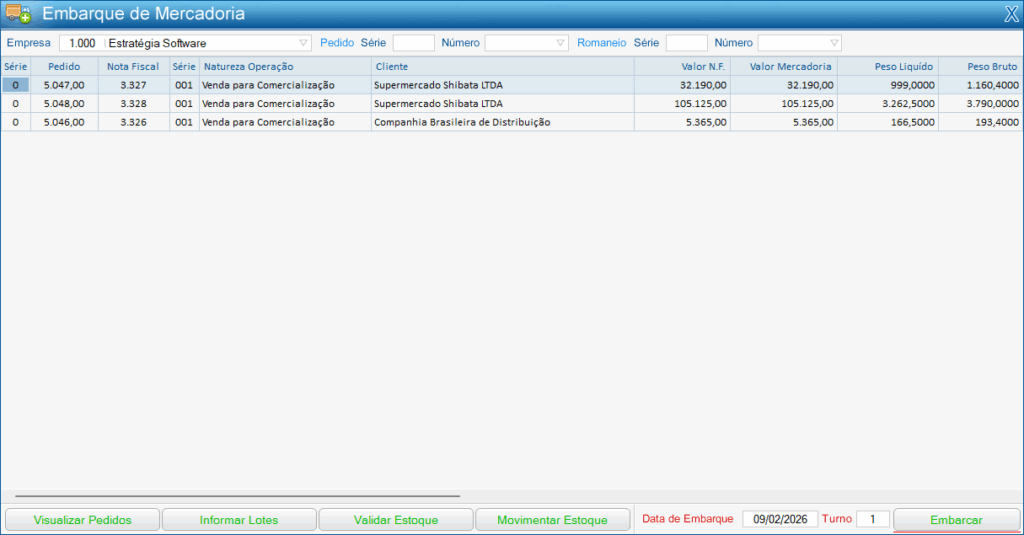Open the Empresa dropdown list
This screenshot has width=1024, height=535.
pos(304,43)
